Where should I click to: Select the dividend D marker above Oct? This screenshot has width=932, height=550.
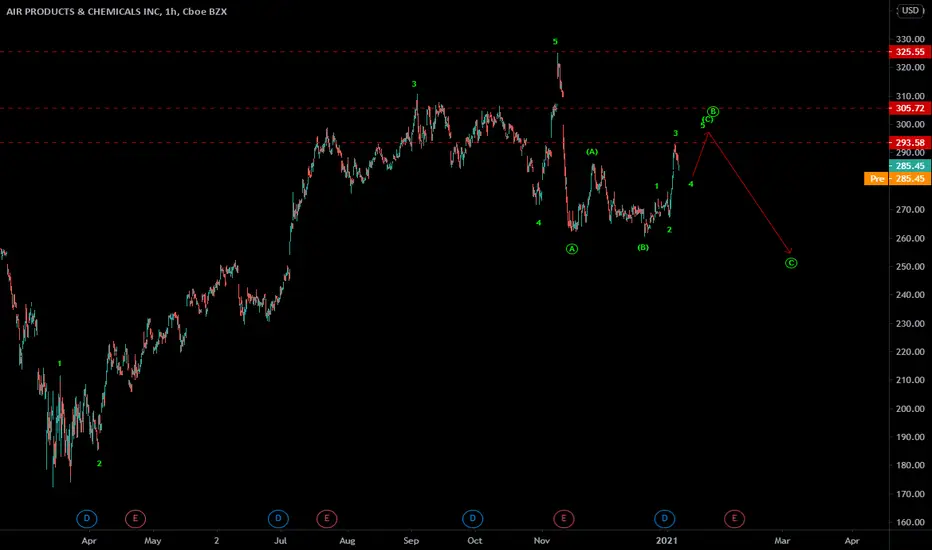point(473,518)
